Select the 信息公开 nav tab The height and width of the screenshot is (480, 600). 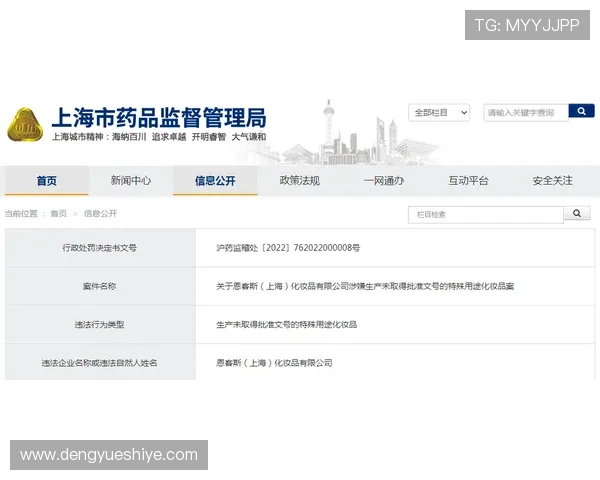[215, 181]
